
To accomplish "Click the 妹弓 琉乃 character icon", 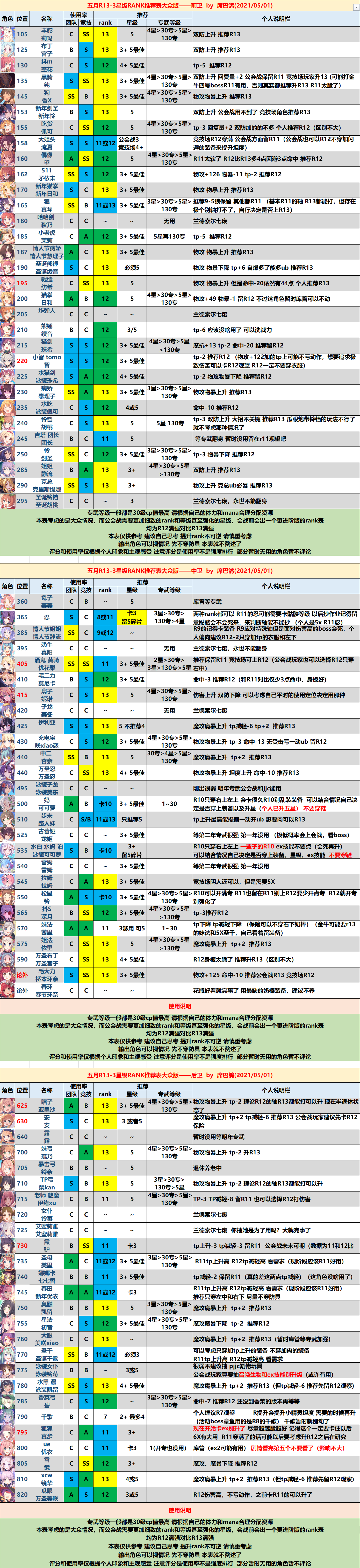I will click(x=7, y=1152).
